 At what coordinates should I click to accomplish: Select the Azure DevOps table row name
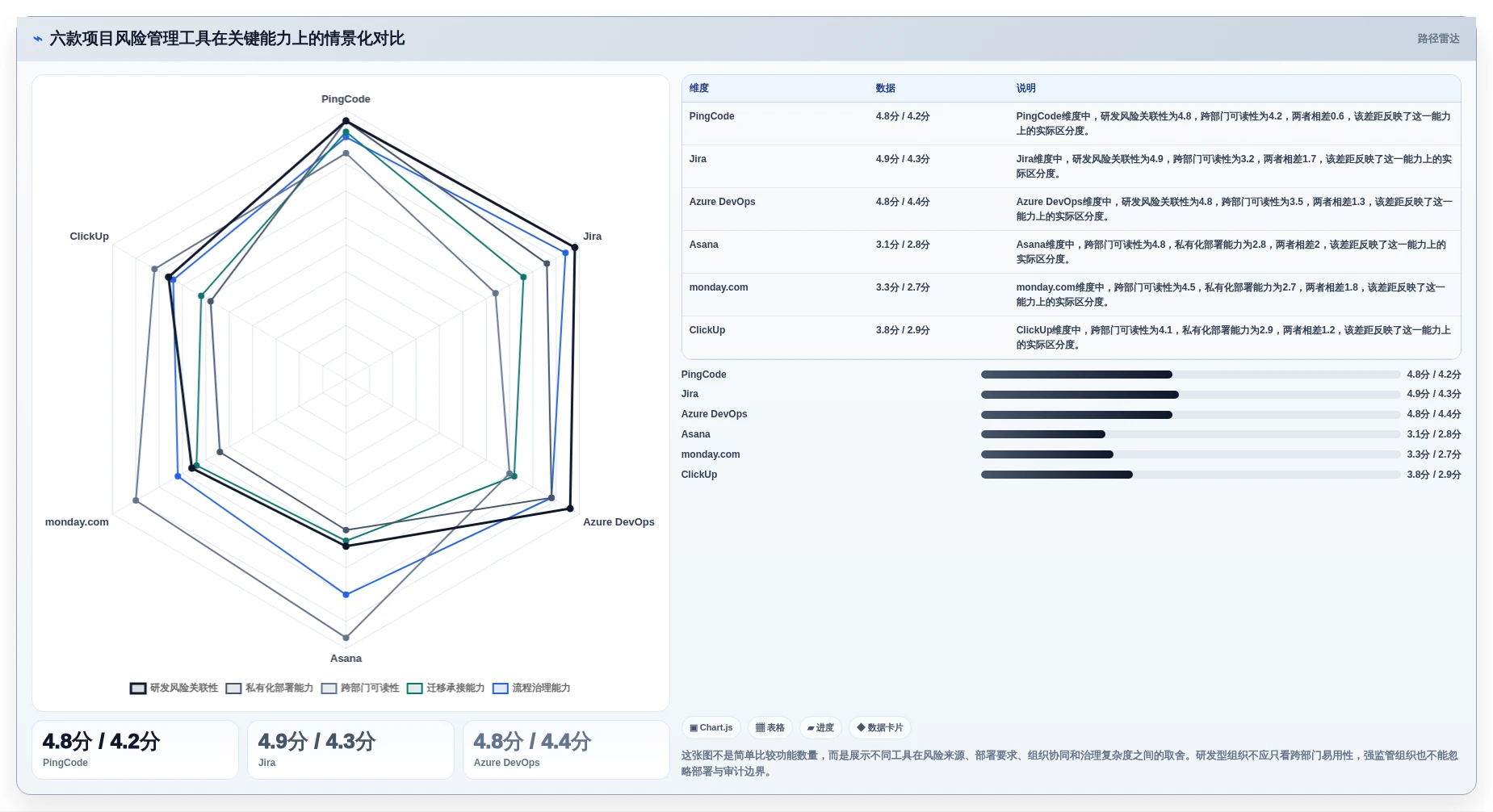point(722,202)
